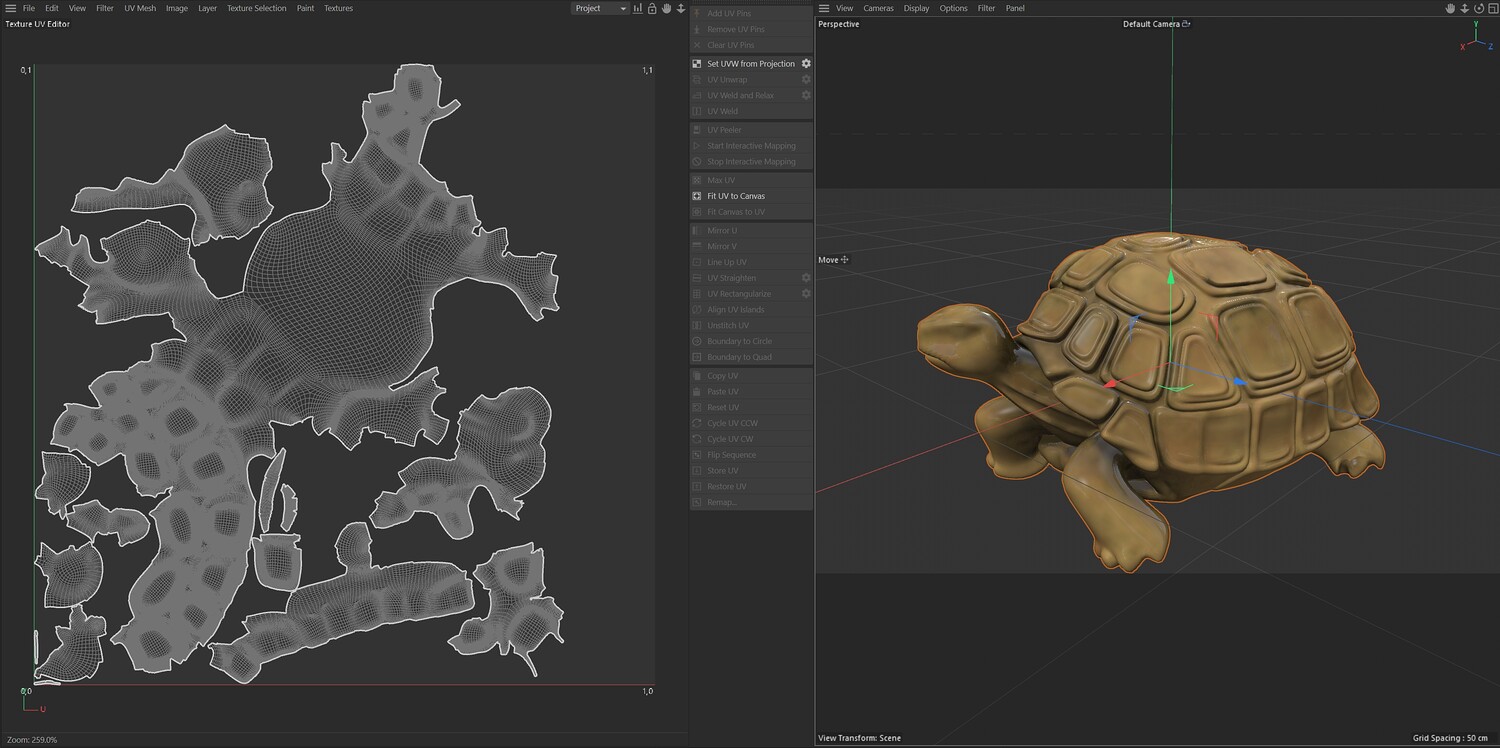This screenshot has height=748, width=1500.
Task: Open the File menu in UV editor
Action: (x=29, y=8)
